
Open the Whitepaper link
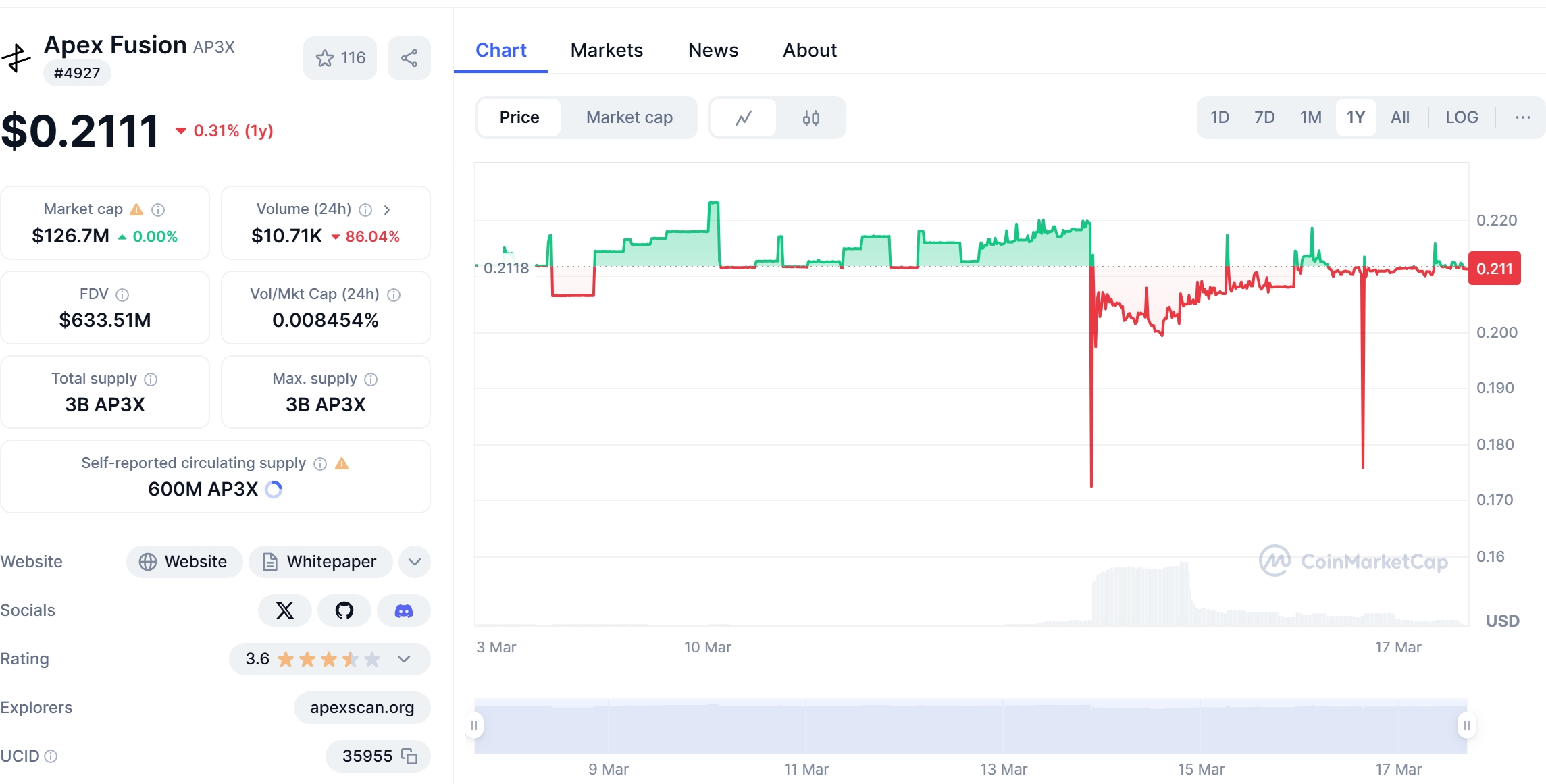pyautogui.click(x=320, y=562)
